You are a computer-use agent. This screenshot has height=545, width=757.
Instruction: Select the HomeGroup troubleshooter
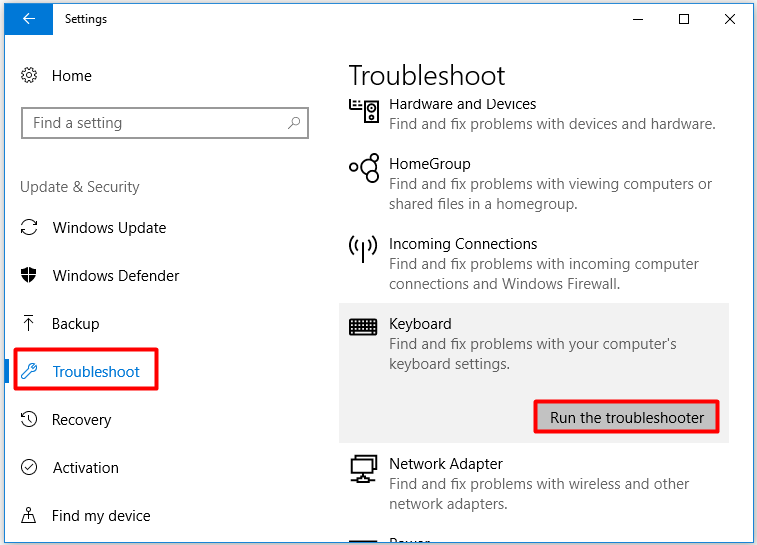click(x=533, y=183)
